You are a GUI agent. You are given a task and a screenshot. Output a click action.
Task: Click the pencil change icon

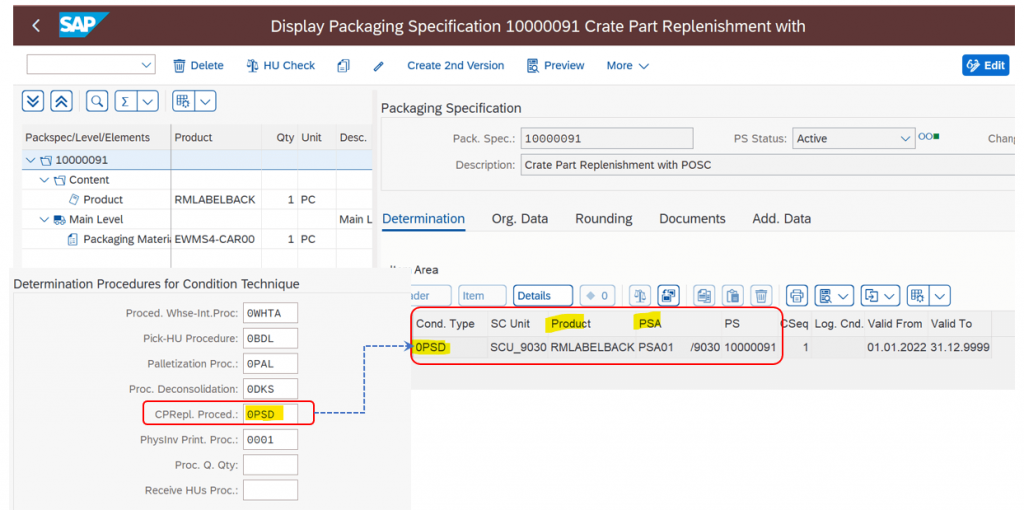coord(378,66)
